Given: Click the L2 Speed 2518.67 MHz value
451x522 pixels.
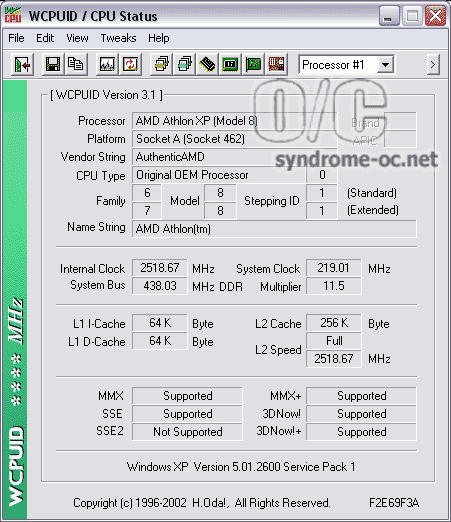Looking at the screenshot, I should pyautogui.click(x=334, y=359).
